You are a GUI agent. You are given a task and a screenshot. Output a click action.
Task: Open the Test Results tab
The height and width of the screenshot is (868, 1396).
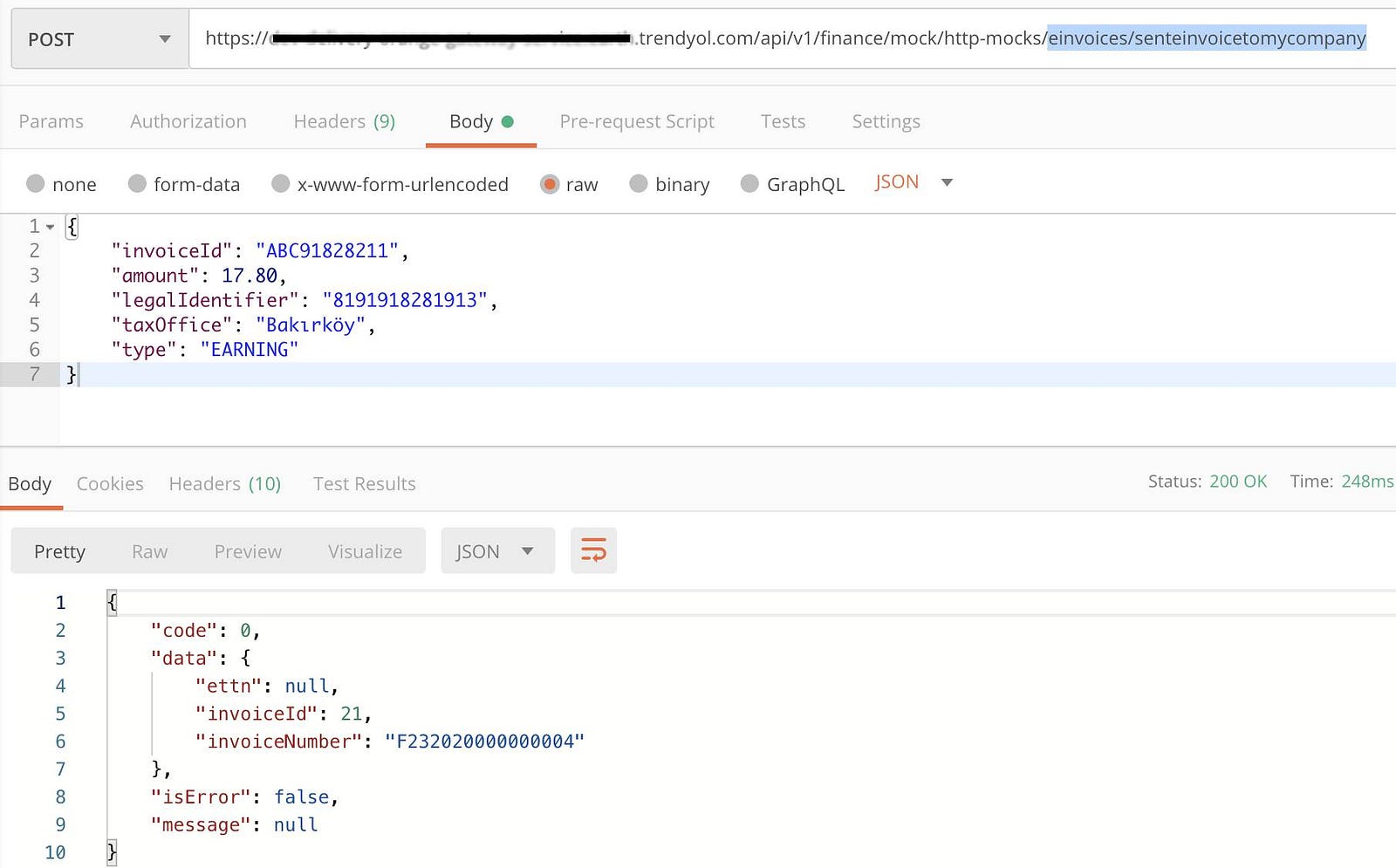click(365, 483)
